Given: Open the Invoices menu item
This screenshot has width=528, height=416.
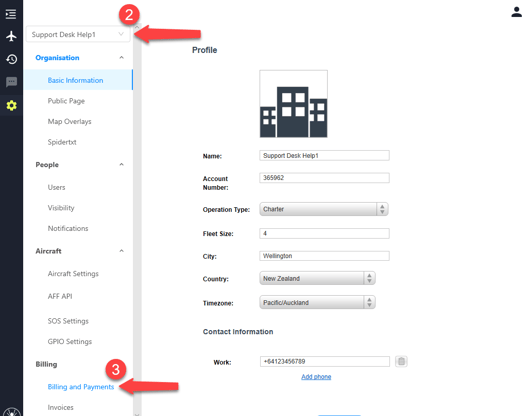Looking at the screenshot, I should click(x=61, y=408).
